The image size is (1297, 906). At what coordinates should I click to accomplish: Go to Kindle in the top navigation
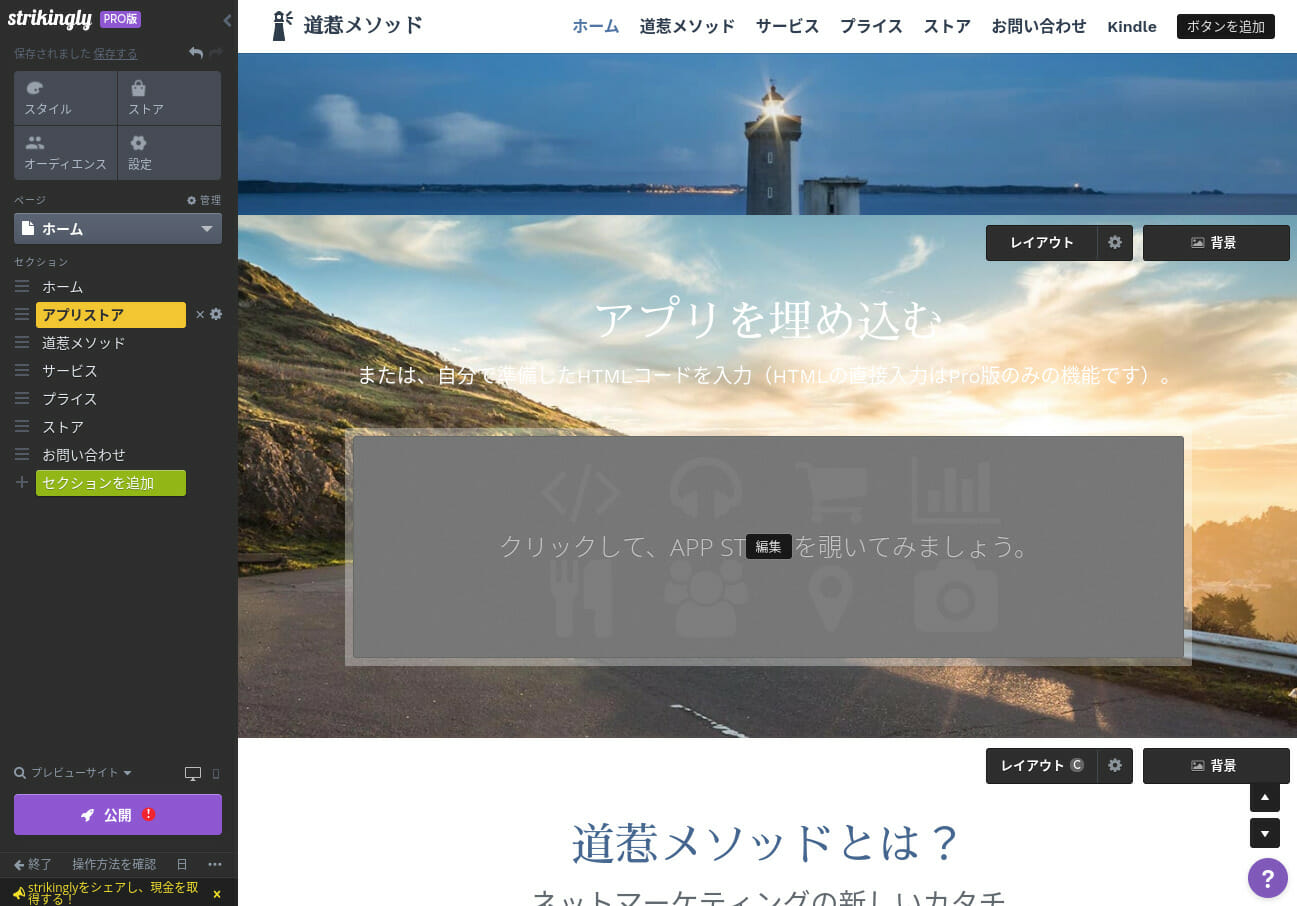1132,27
